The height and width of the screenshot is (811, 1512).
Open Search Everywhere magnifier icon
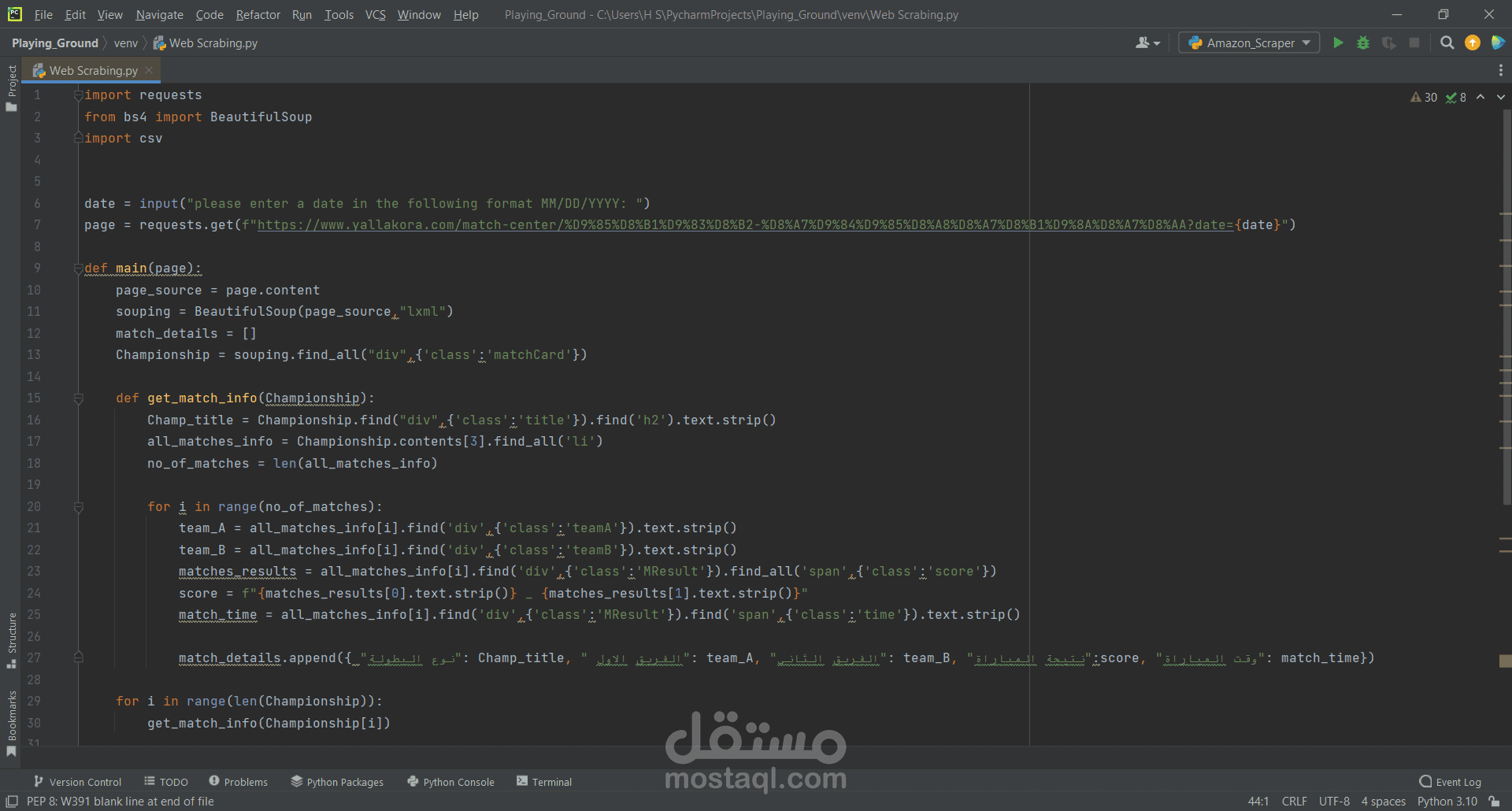click(x=1447, y=43)
